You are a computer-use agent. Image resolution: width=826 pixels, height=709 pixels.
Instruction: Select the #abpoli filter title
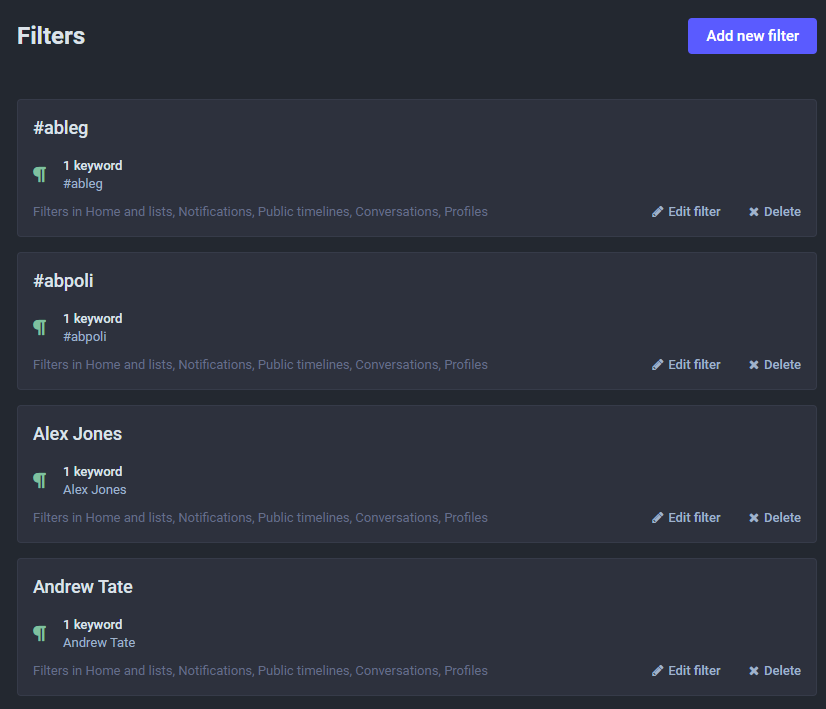[63, 281]
